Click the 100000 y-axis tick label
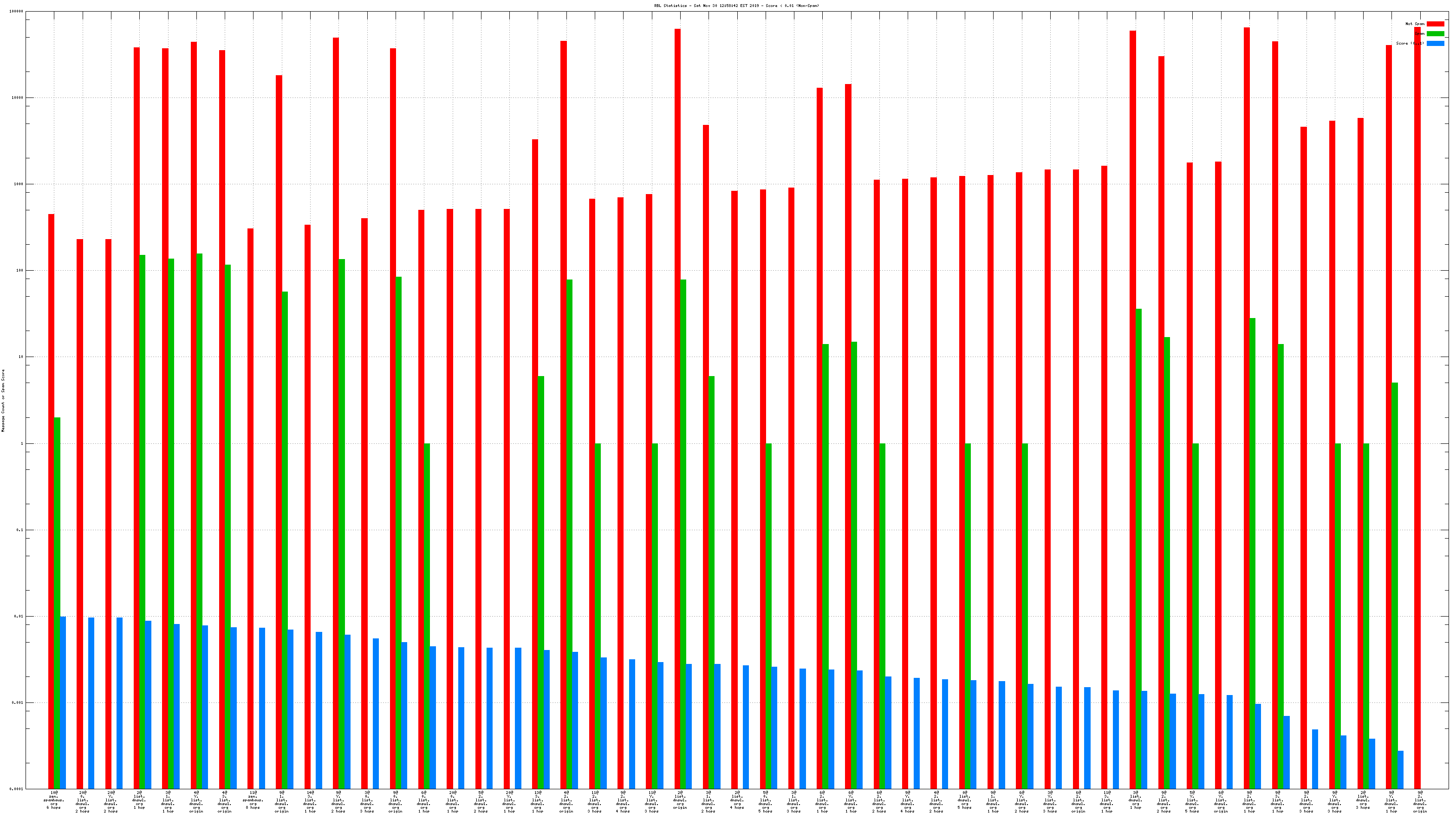The image size is (1456, 819). click(x=16, y=11)
